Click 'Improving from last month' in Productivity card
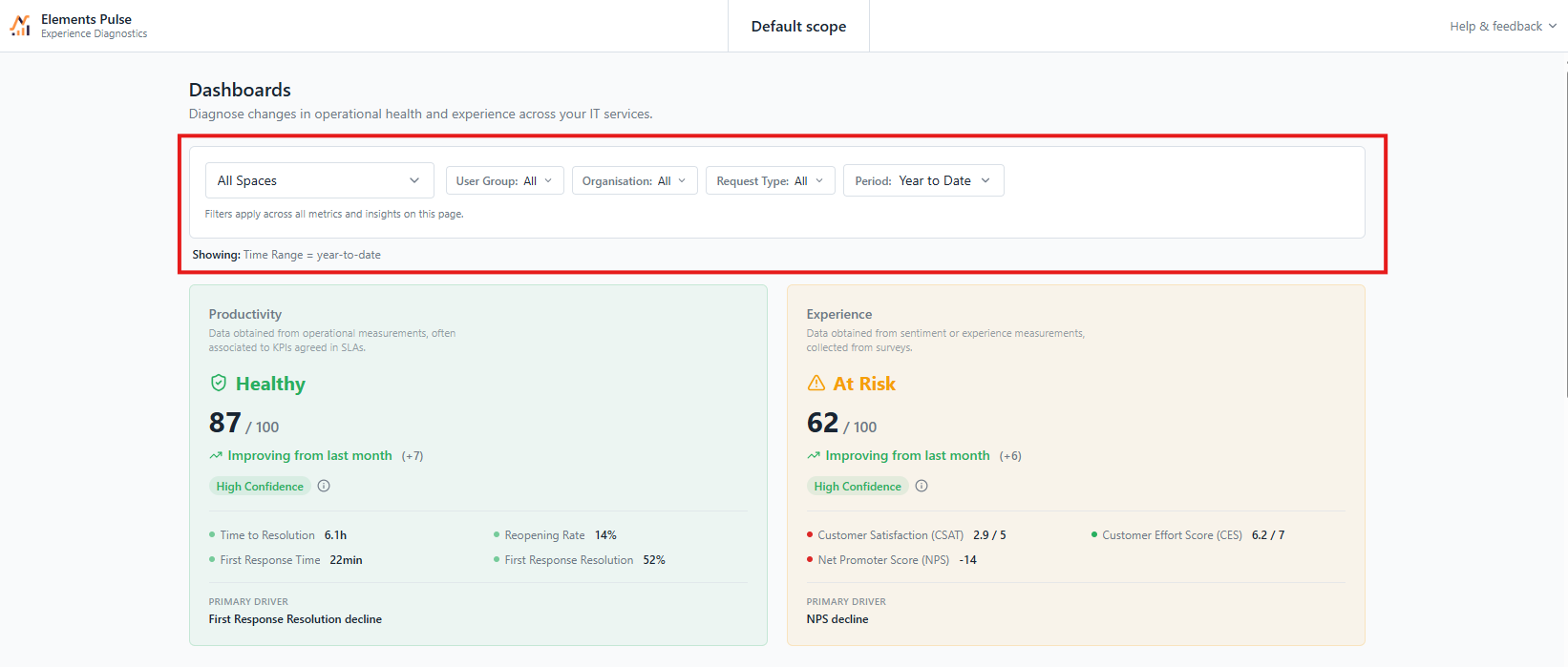The image size is (1568, 667). [x=309, y=456]
